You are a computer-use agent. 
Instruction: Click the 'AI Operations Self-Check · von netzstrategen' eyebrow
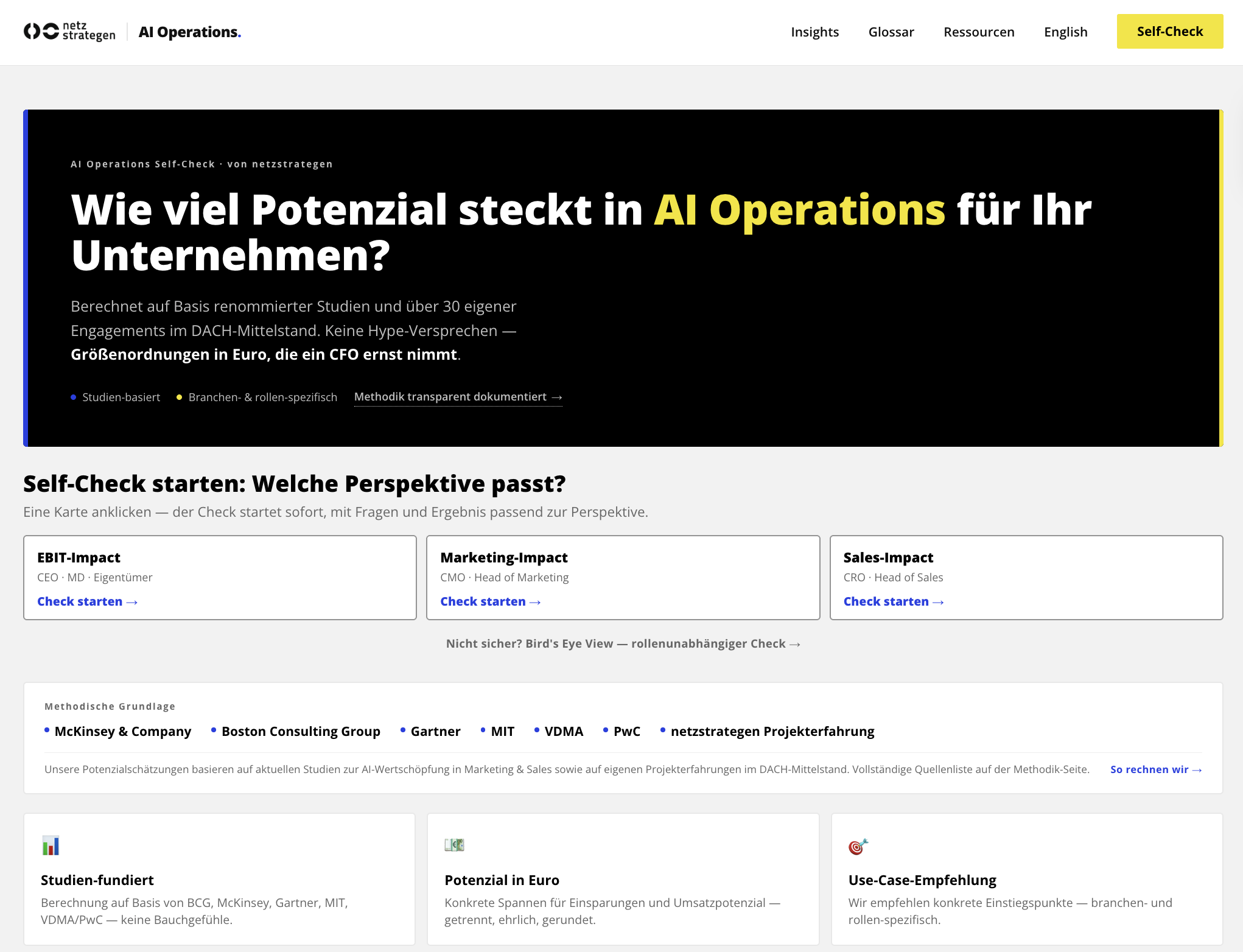pyautogui.click(x=201, y=164)
